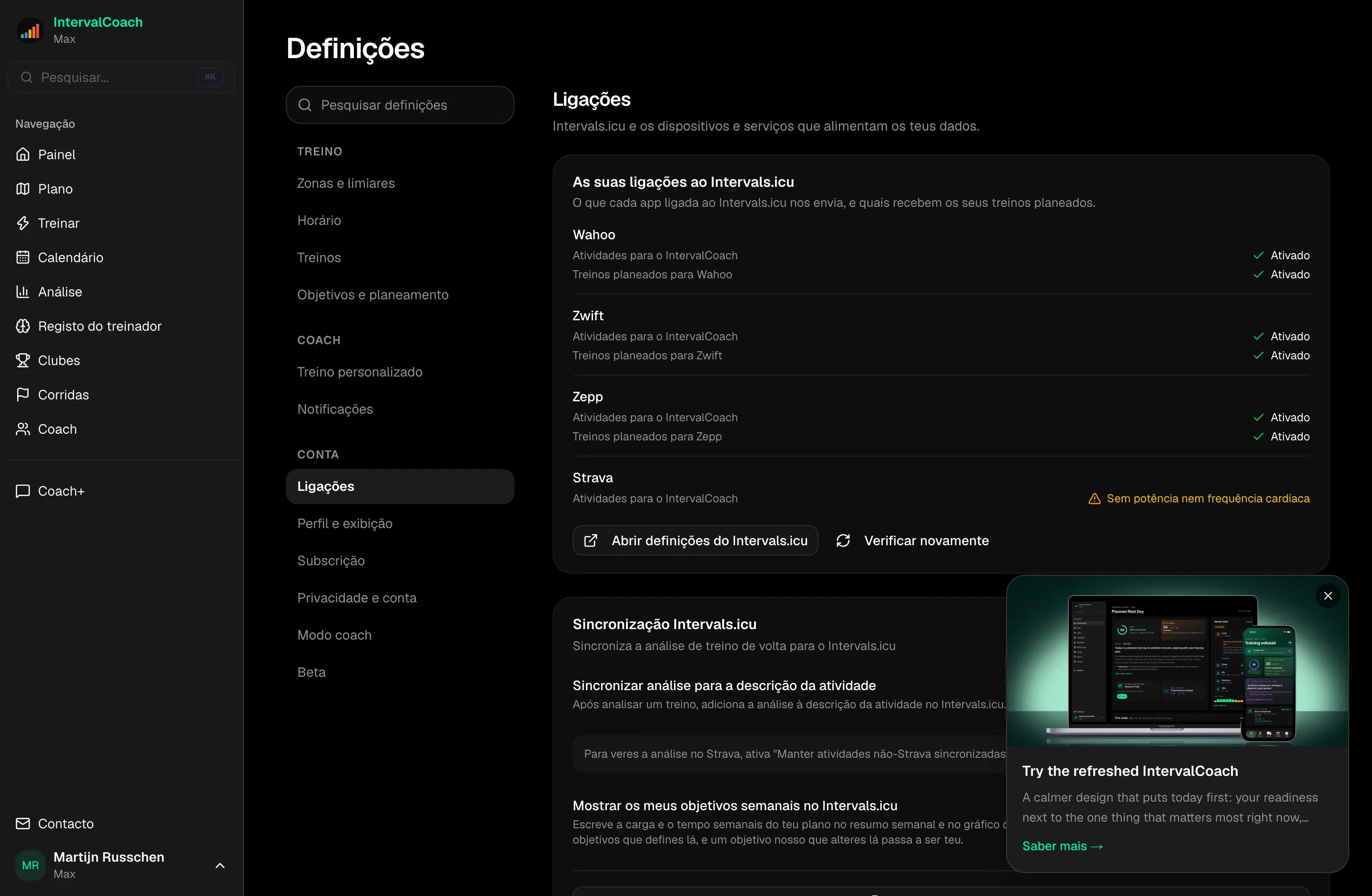The width and height of the screenshot is (1372, 896).
Task: Click the Clubes trophy icon
Action: [x=22, y=360]
